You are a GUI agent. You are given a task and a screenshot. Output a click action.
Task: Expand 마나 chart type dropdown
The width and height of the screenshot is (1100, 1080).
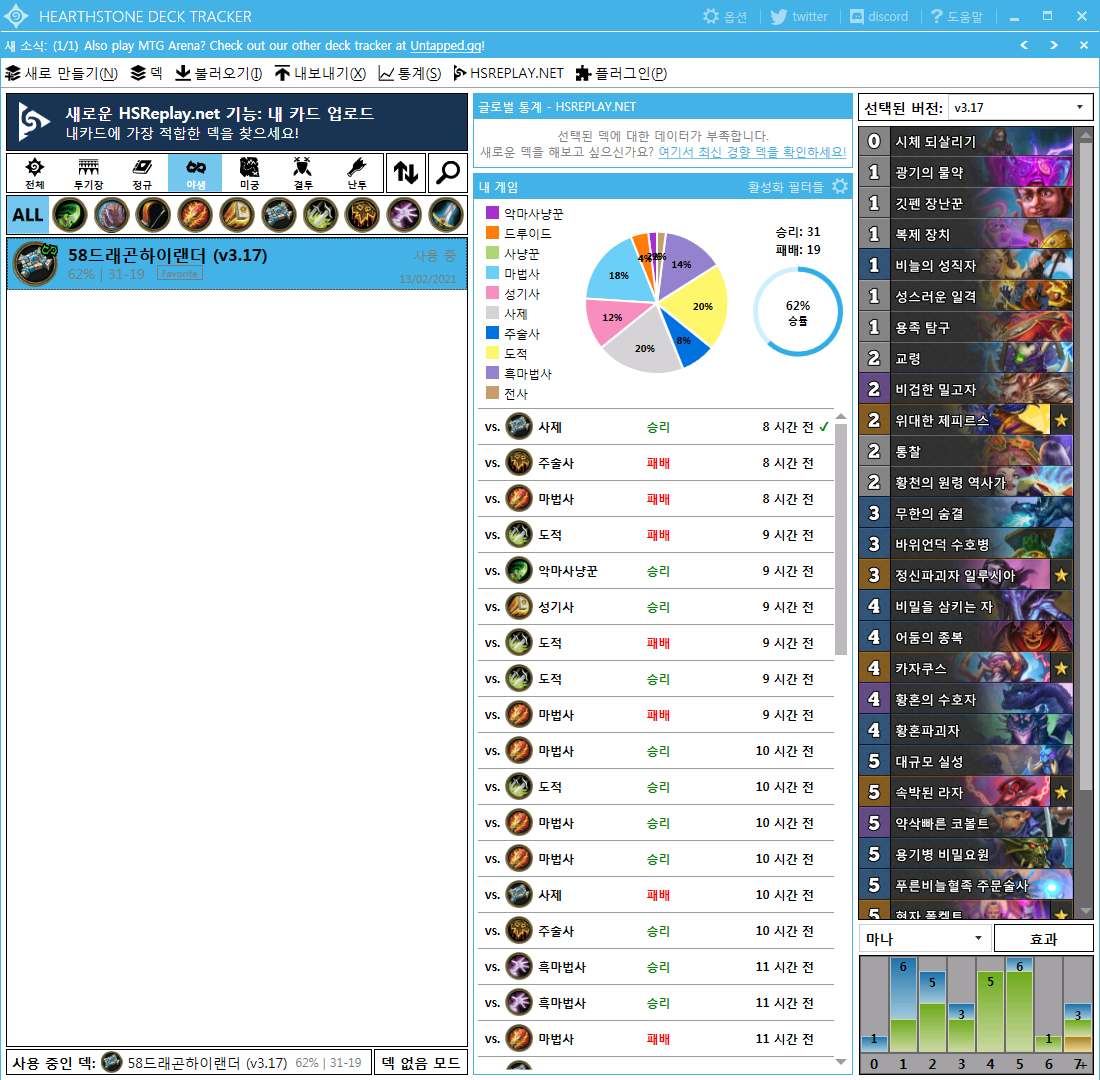click(925, 938)
